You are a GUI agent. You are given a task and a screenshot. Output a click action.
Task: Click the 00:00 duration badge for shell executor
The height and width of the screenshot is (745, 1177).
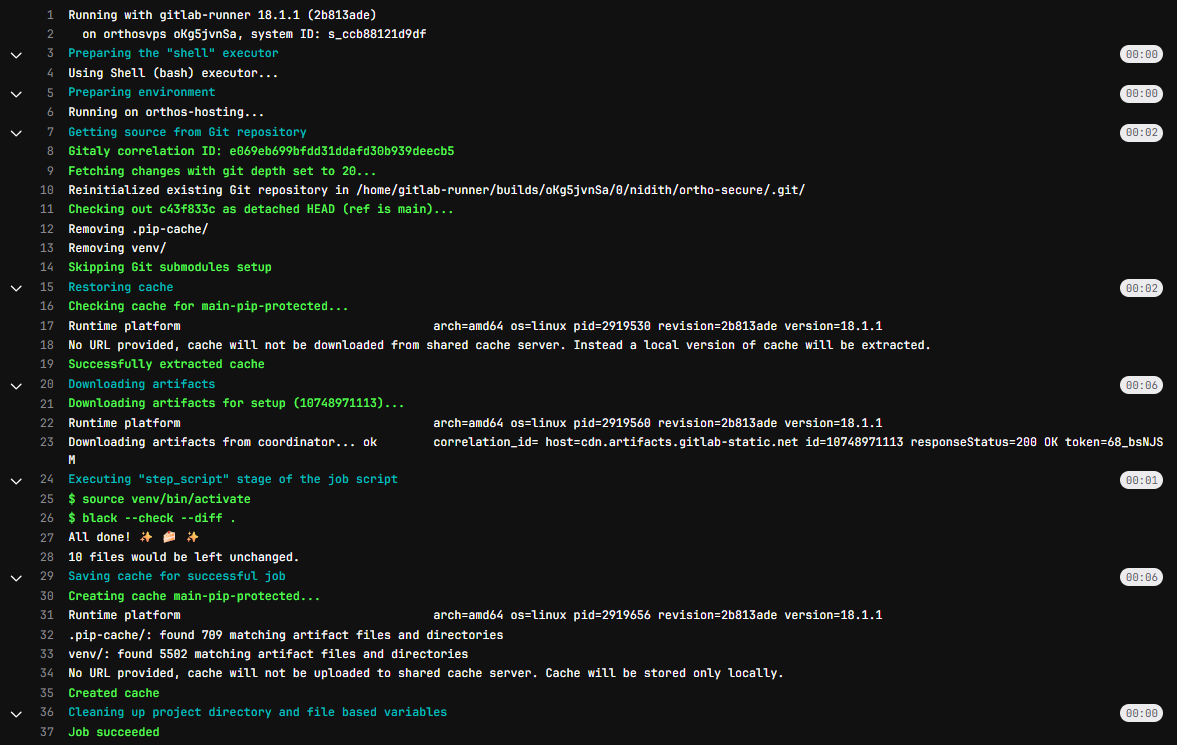(1141, 54)
